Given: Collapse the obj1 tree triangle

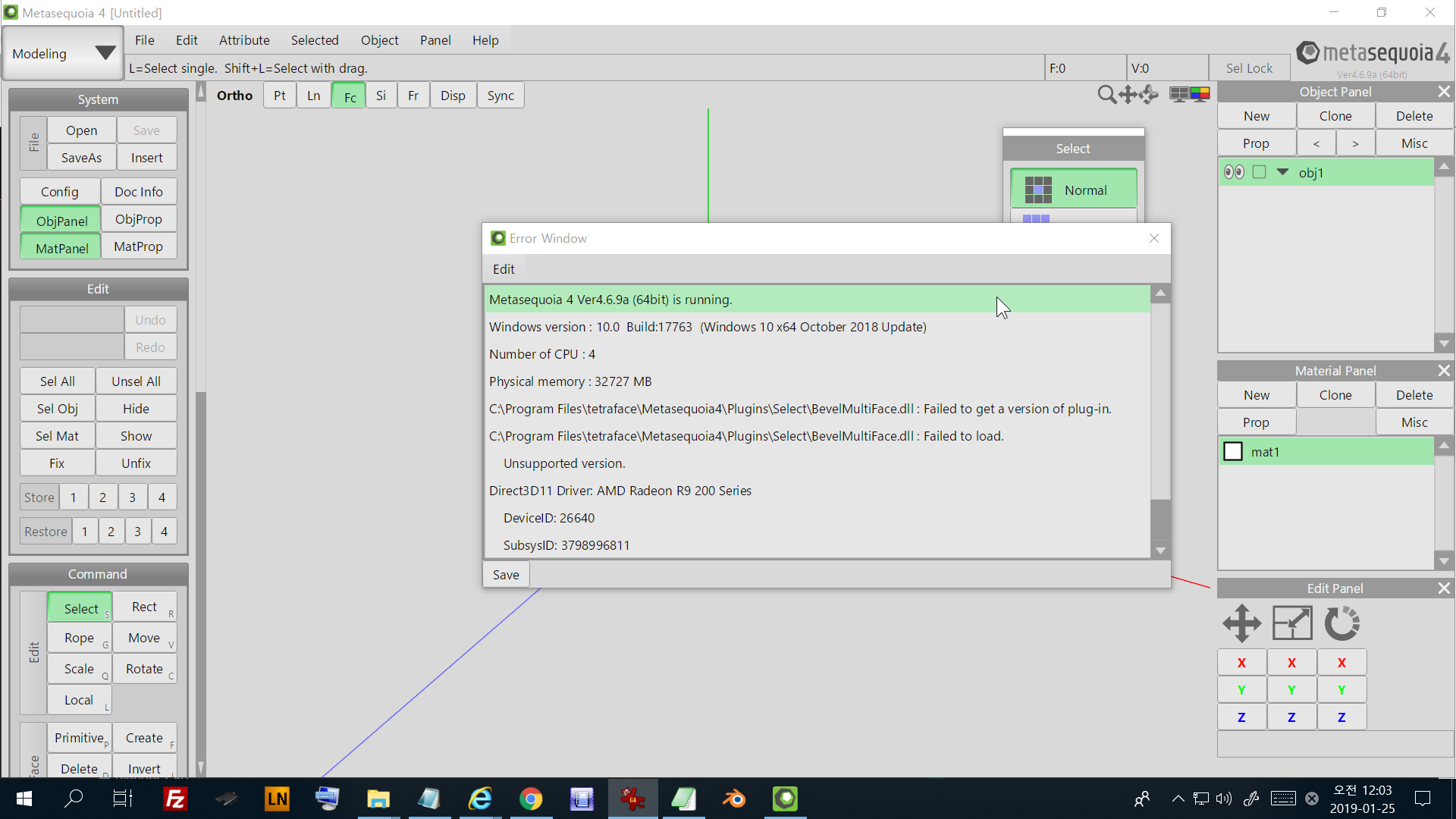Looking at the screenshot, I should (x=1282, y=172).
